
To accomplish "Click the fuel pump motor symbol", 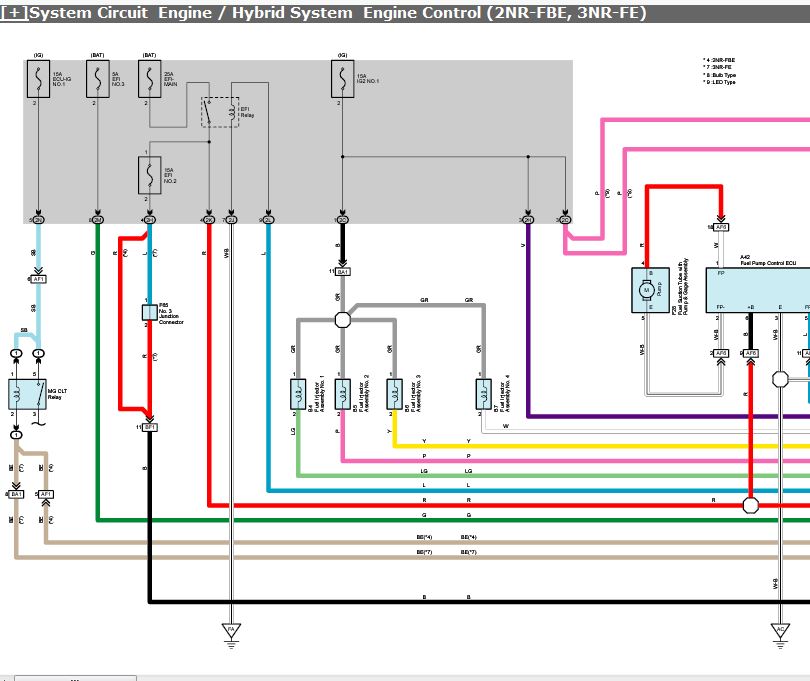I will click(x=647, y=290).
